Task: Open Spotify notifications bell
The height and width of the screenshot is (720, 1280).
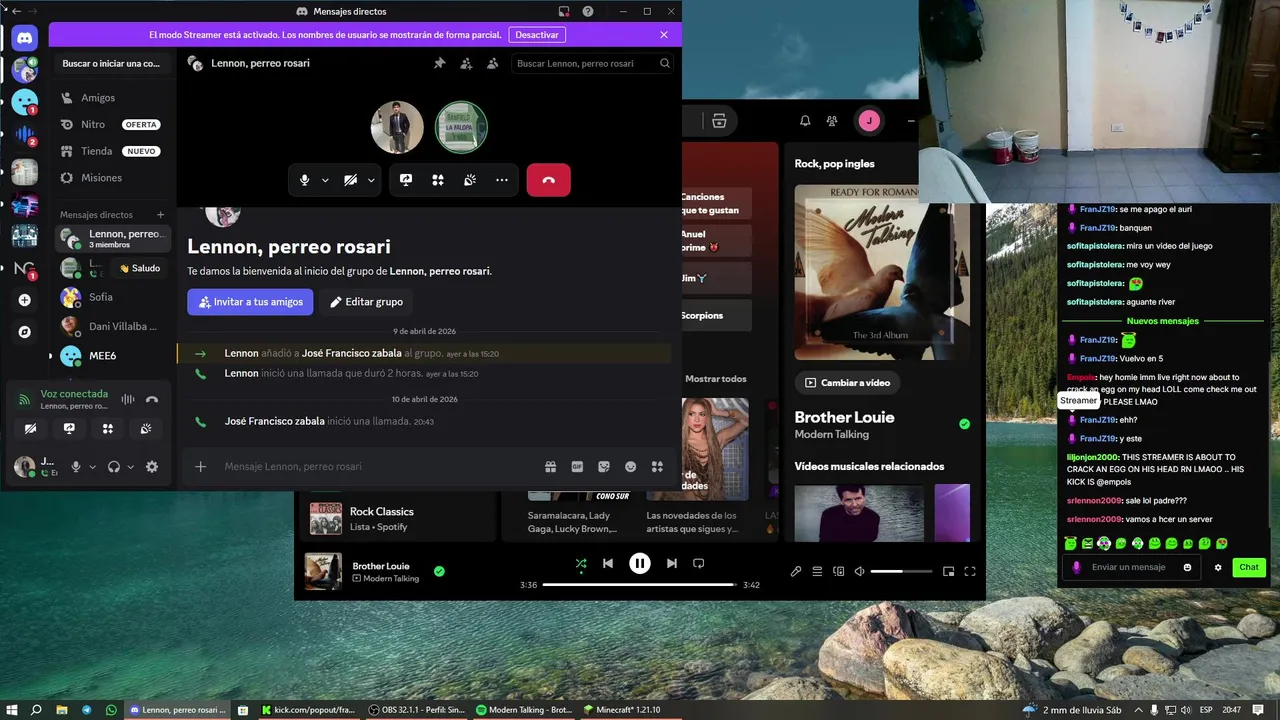Action: click(x=805, y=121)
